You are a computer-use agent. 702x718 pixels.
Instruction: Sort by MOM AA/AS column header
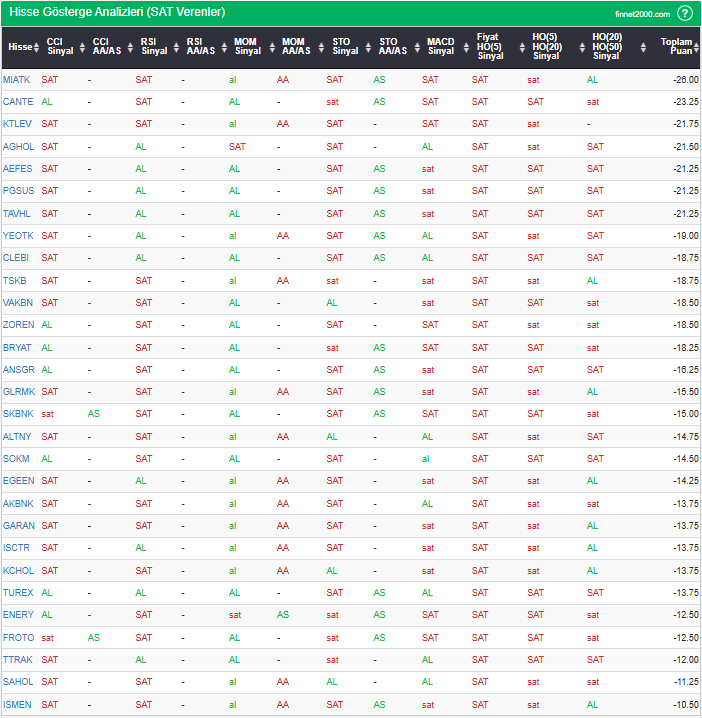[x=296, y=47]
